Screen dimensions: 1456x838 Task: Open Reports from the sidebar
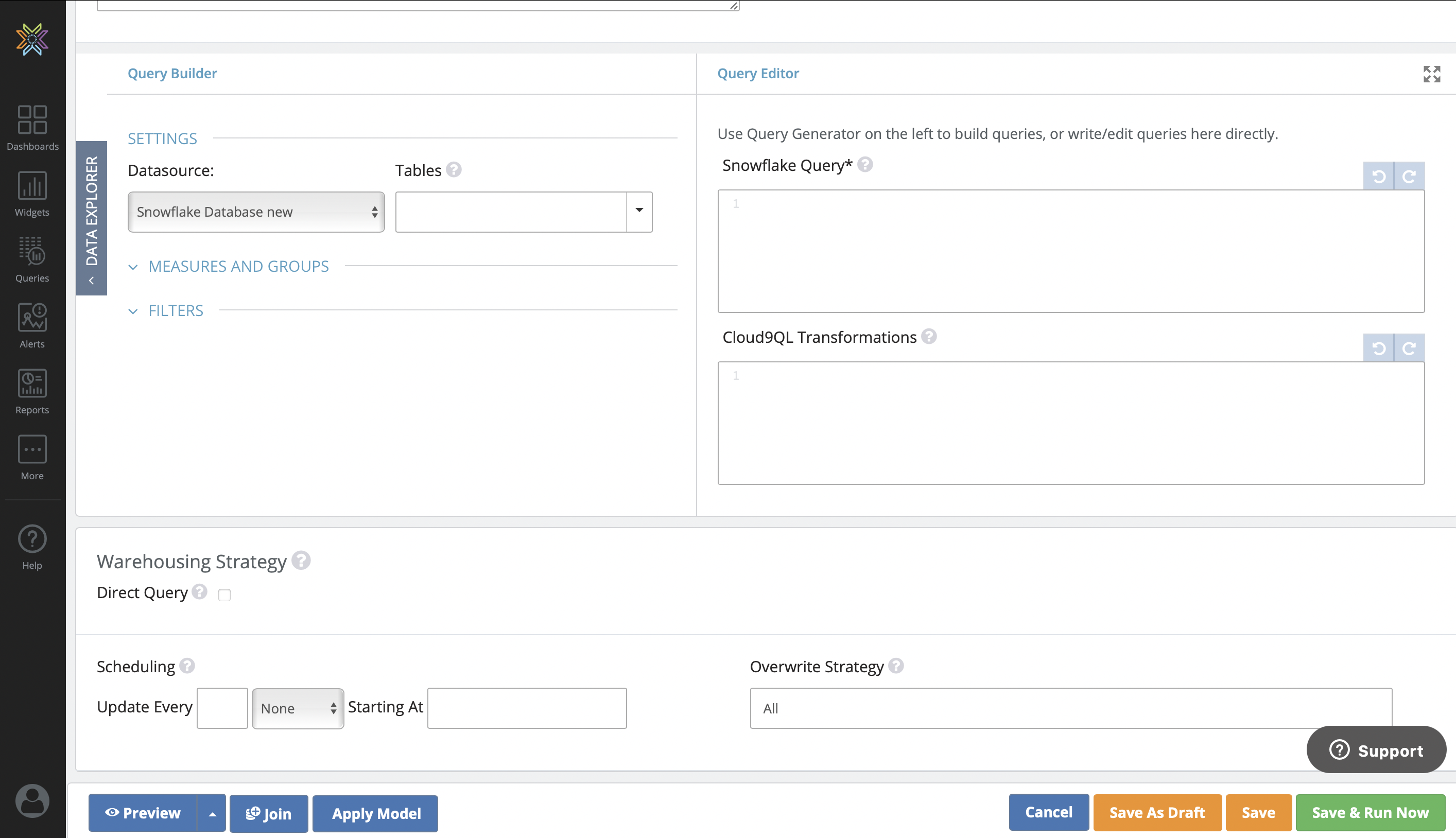[x=32, y=391]
